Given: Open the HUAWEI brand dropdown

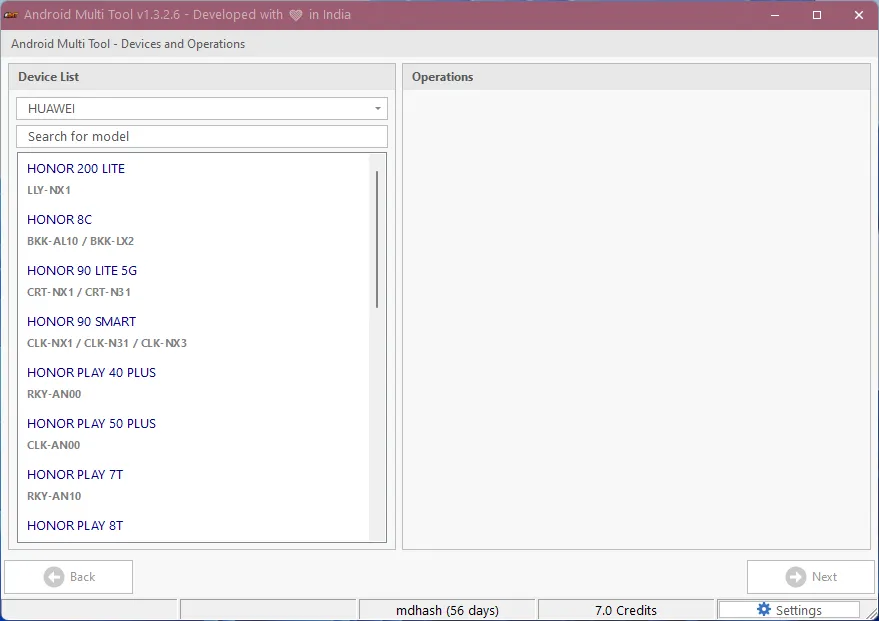Looking at the screenshot, I should coord(202,109).
